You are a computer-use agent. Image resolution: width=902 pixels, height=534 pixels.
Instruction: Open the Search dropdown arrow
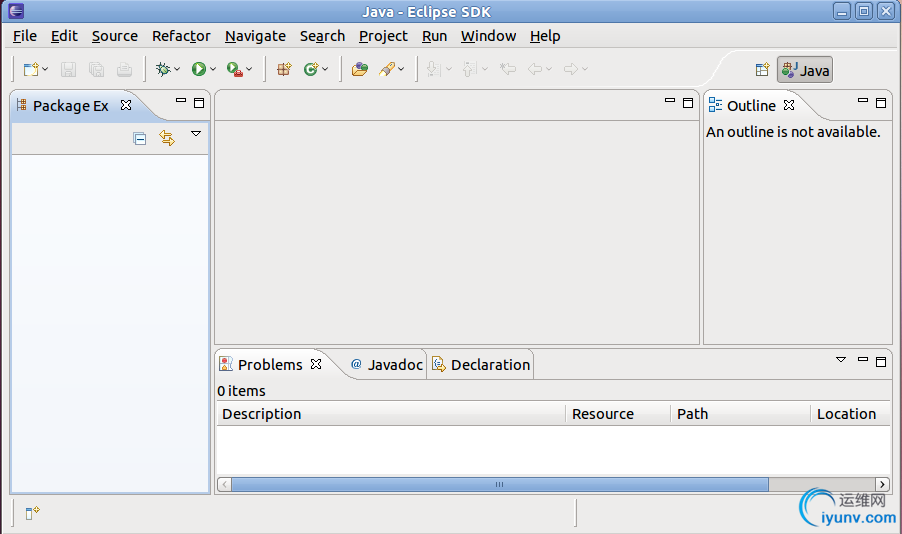pos(401,70)
